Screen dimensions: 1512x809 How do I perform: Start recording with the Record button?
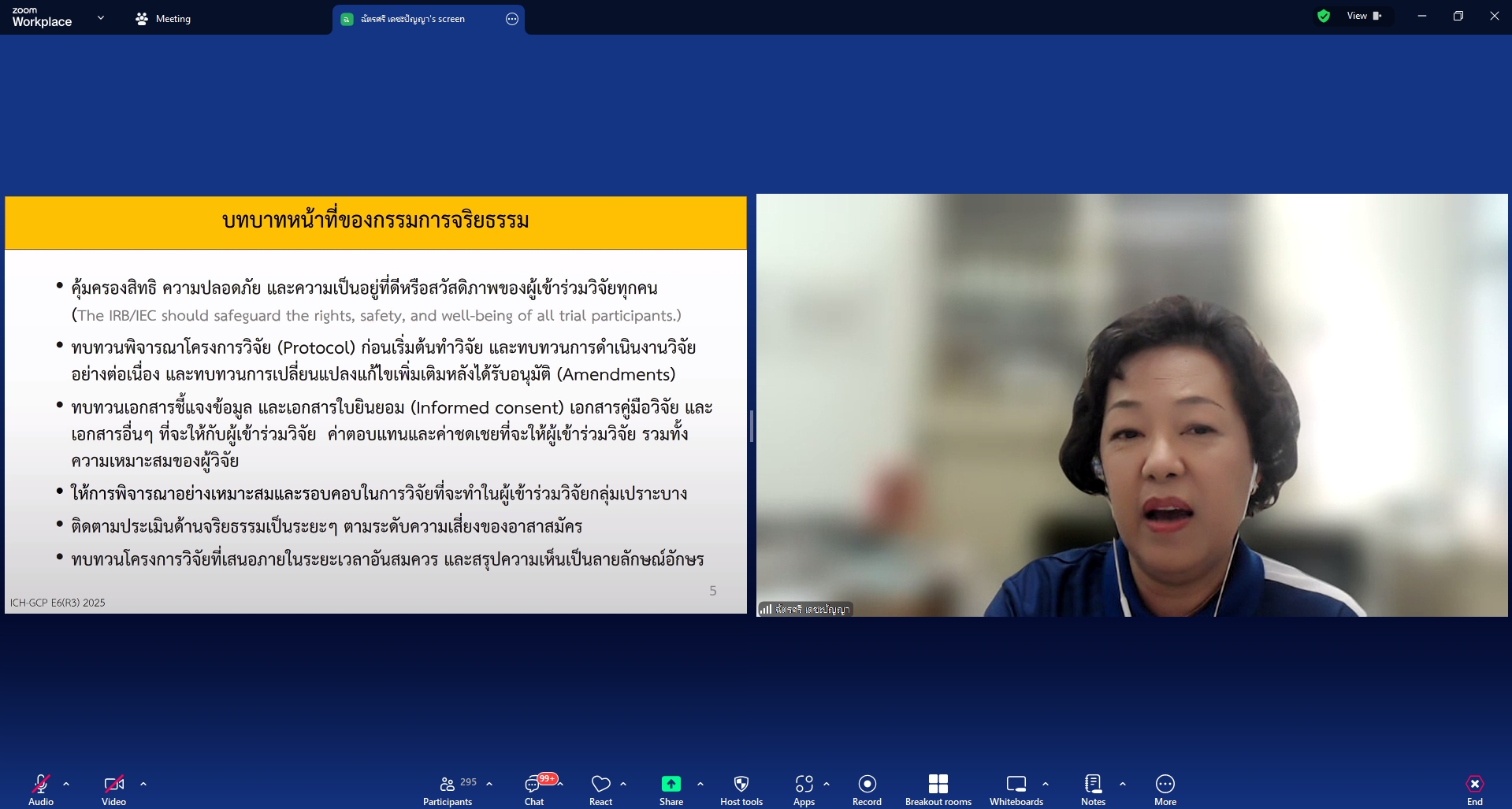tap(867, 789)
